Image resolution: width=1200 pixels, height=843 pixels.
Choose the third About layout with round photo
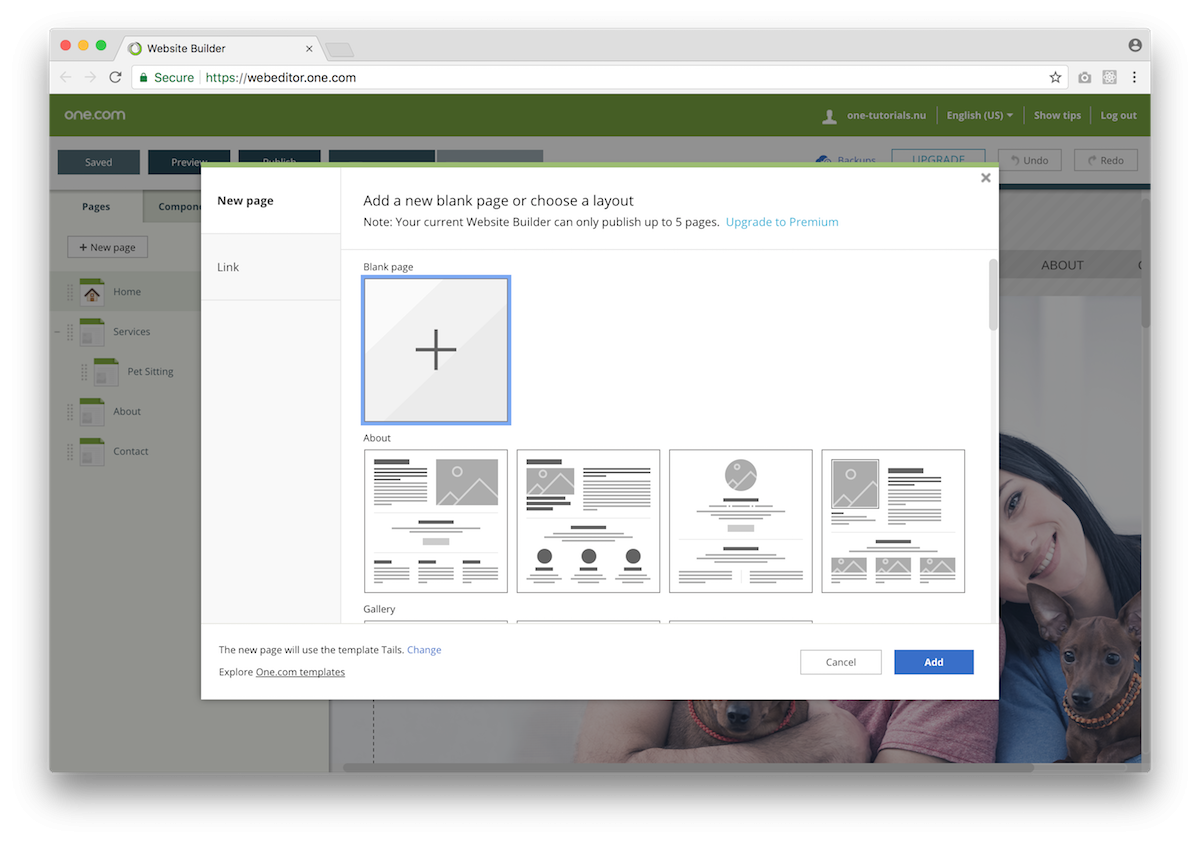[741, 521]
